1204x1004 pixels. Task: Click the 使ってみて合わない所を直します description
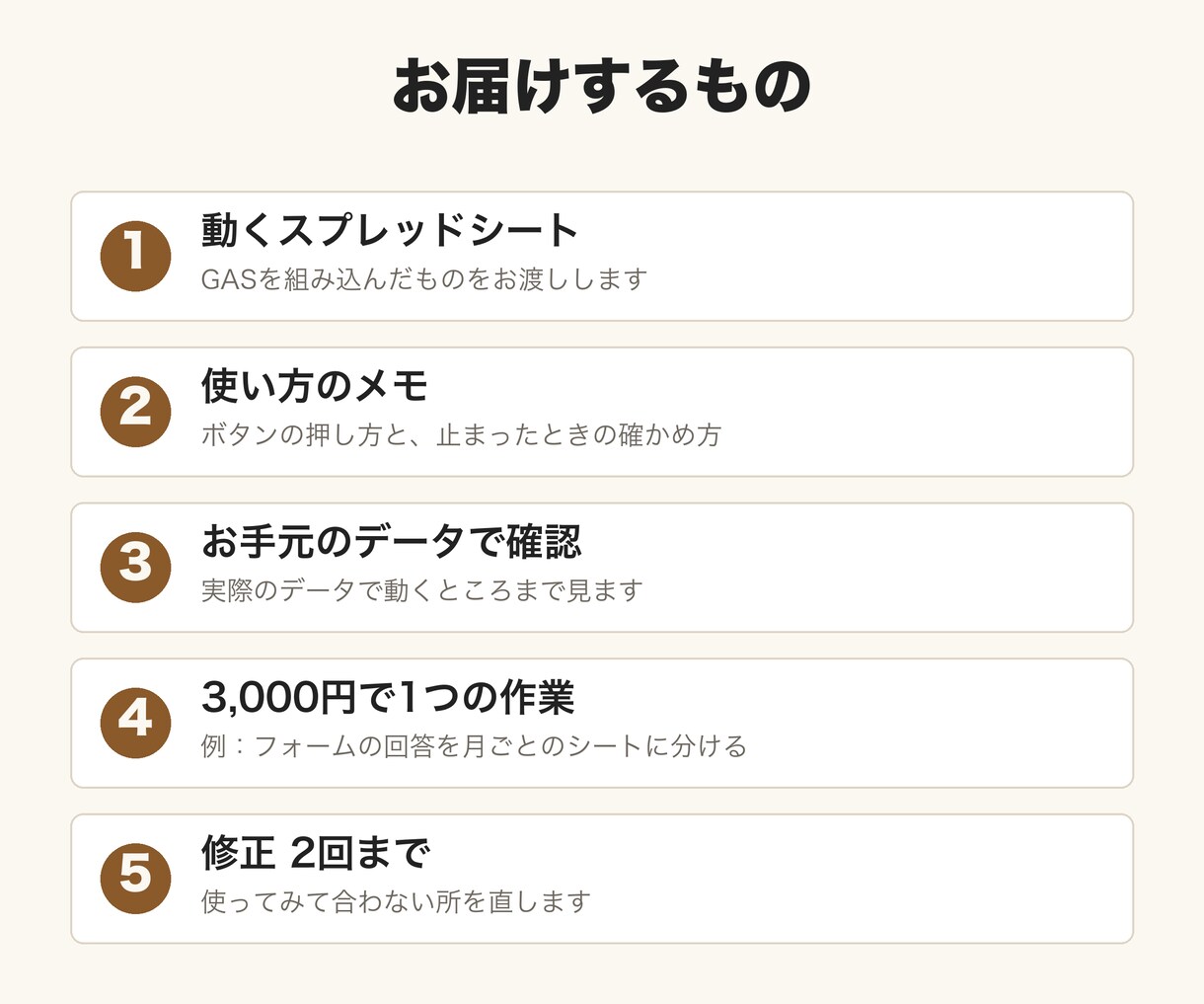(x=397, y=901)
